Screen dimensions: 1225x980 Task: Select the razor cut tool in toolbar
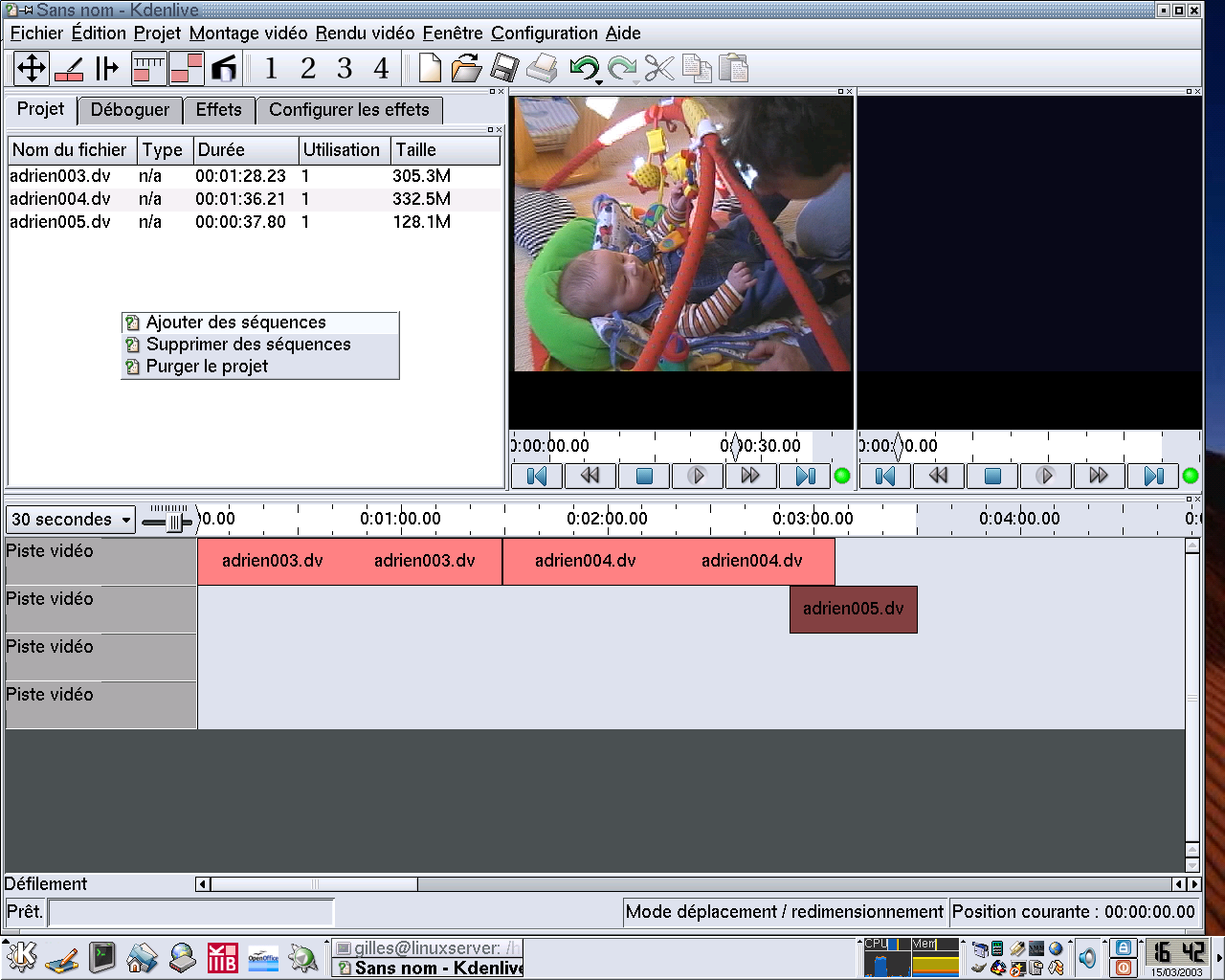tap(69, 69)
